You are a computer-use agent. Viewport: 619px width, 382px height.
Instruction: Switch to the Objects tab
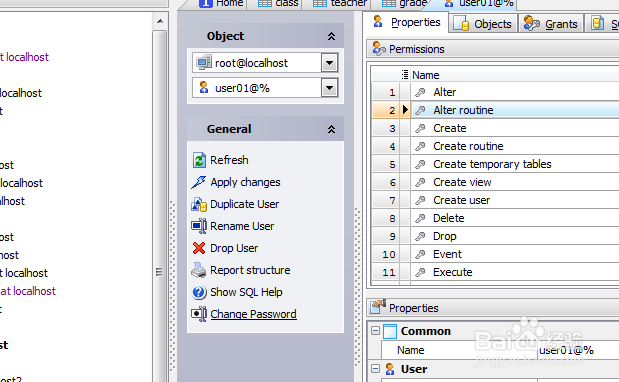(x=483, y=24)
